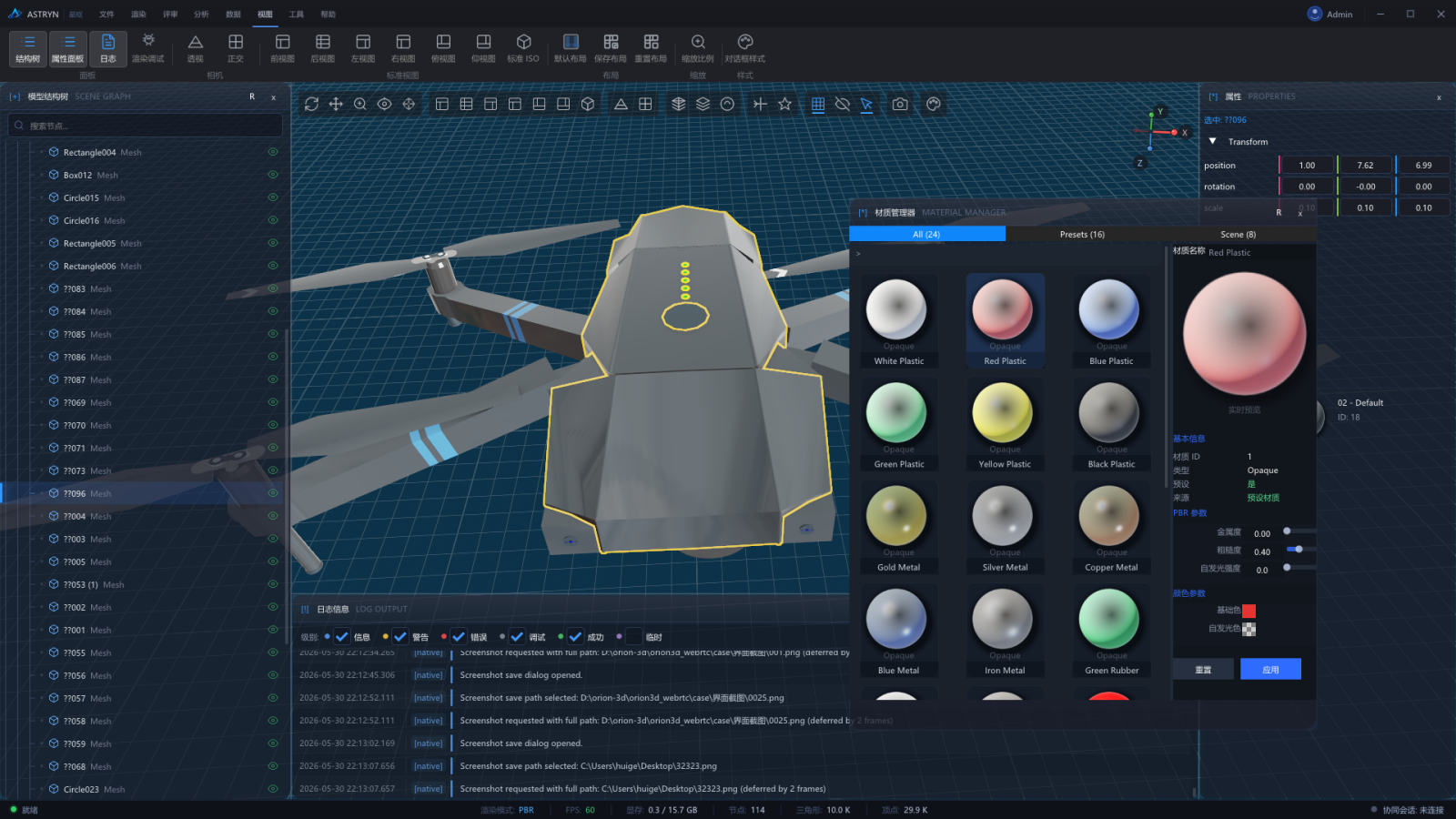The image size is (1456, 819).
Task: Select the viewport pan move tool
Action: (x=336, y=105)
